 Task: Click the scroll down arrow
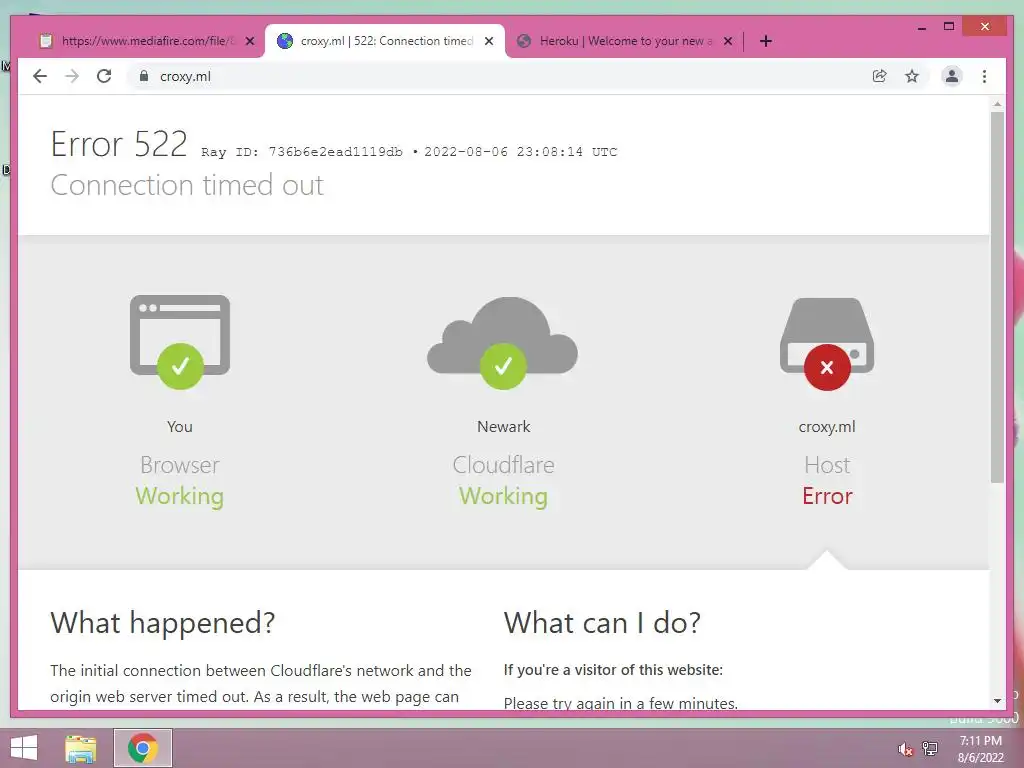tap(997, 701)
